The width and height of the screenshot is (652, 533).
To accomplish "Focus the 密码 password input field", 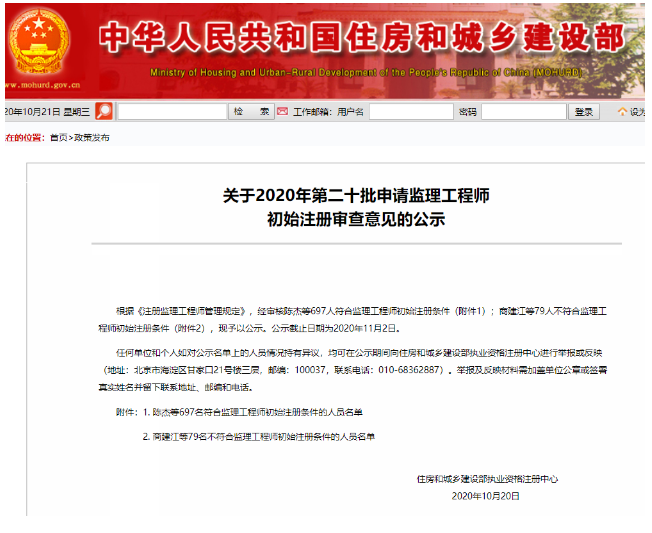I will point(524,111).
